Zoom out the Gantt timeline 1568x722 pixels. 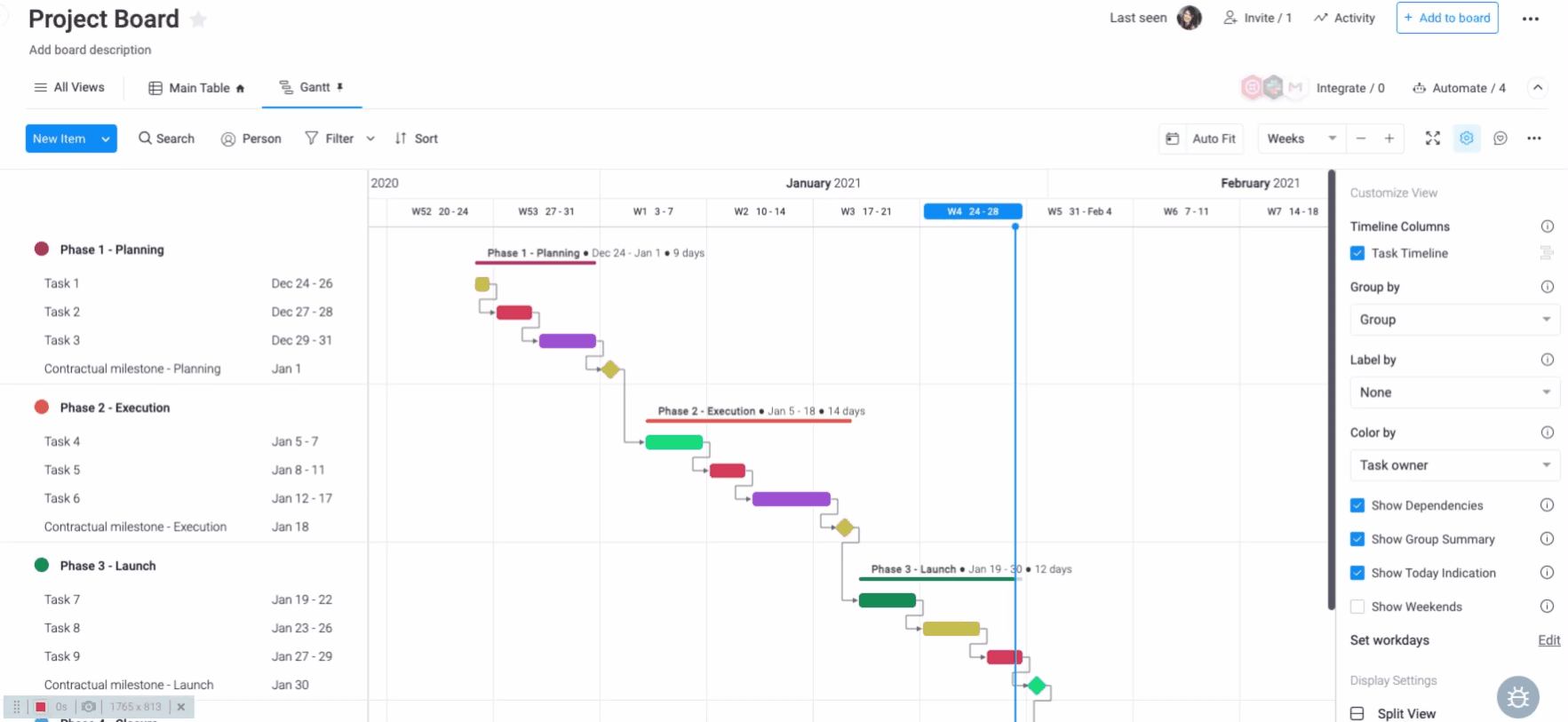click(x=1360, y=139)
